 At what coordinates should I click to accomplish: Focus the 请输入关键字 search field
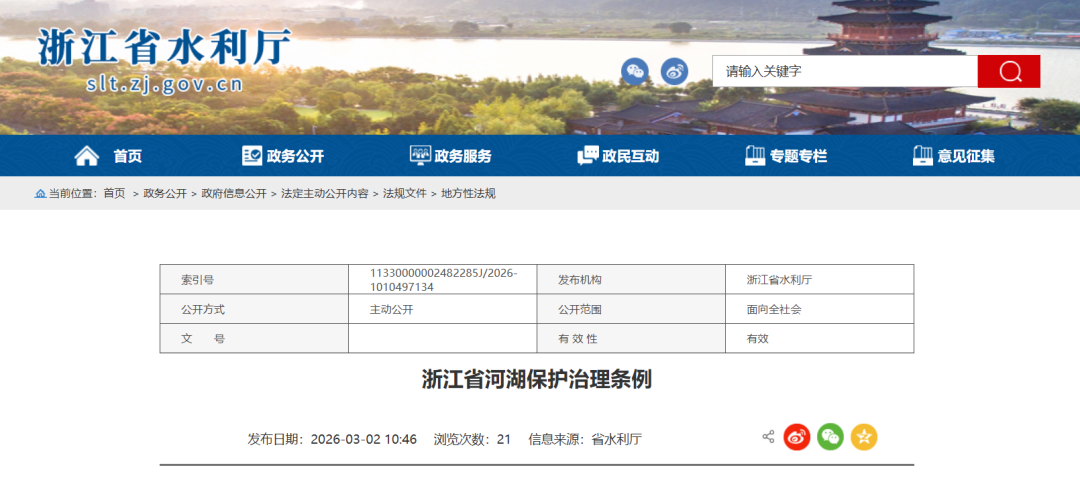pyautogui.click(x=845, y=72)
